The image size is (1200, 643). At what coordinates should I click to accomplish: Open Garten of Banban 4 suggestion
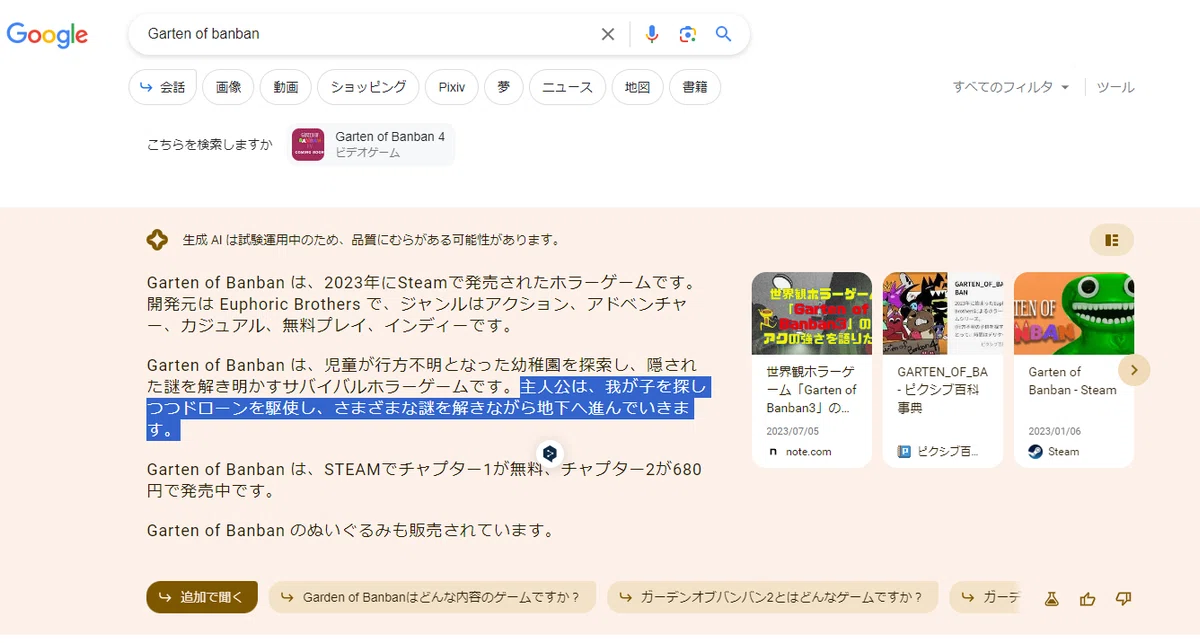click(x=372, y=144)
